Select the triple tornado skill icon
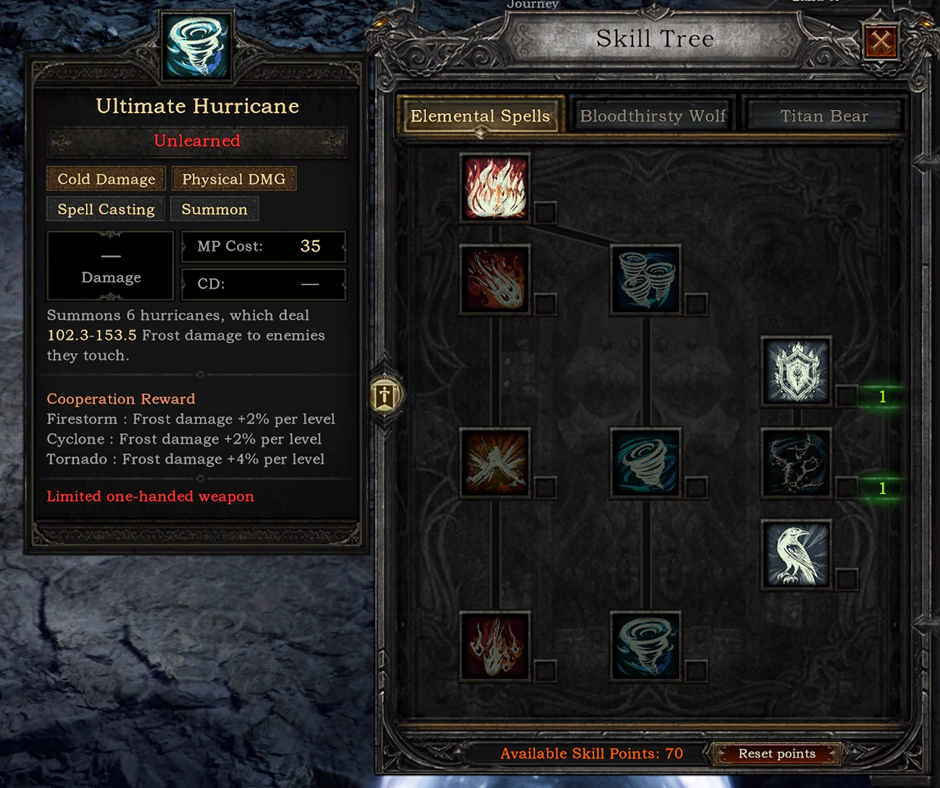Image resolution: width=940 pixels, height=788 pixels. 646,279
